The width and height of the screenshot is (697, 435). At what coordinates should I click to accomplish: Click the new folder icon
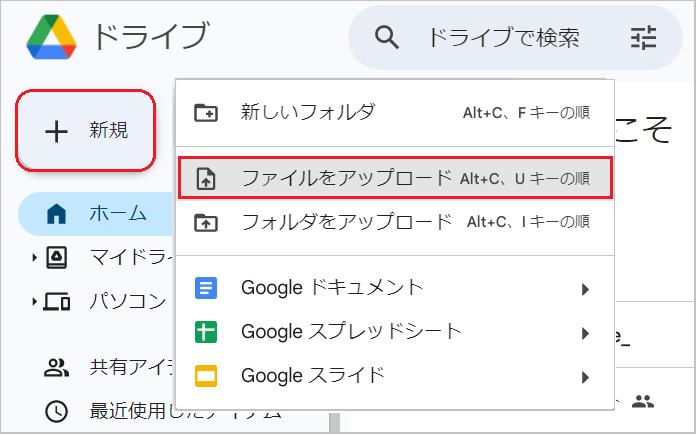(206, 113)
